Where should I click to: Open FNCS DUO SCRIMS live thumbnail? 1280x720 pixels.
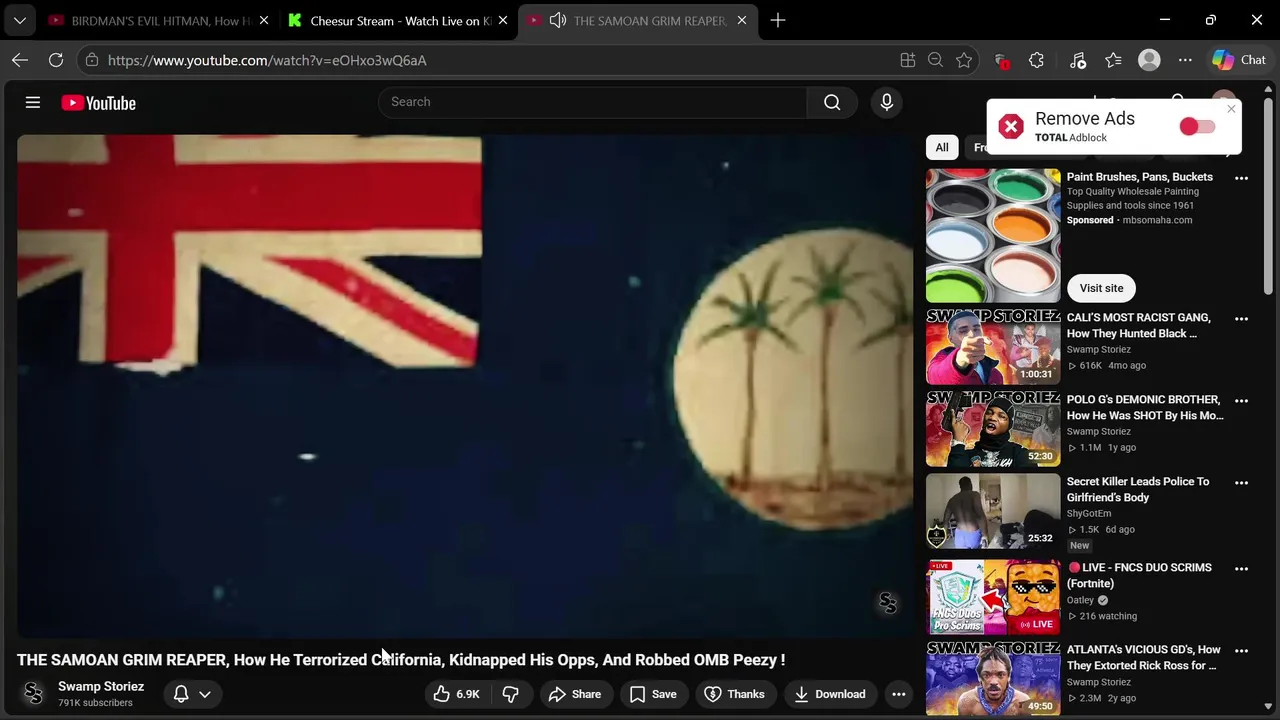pyautogui.click(x=993, y=597)
